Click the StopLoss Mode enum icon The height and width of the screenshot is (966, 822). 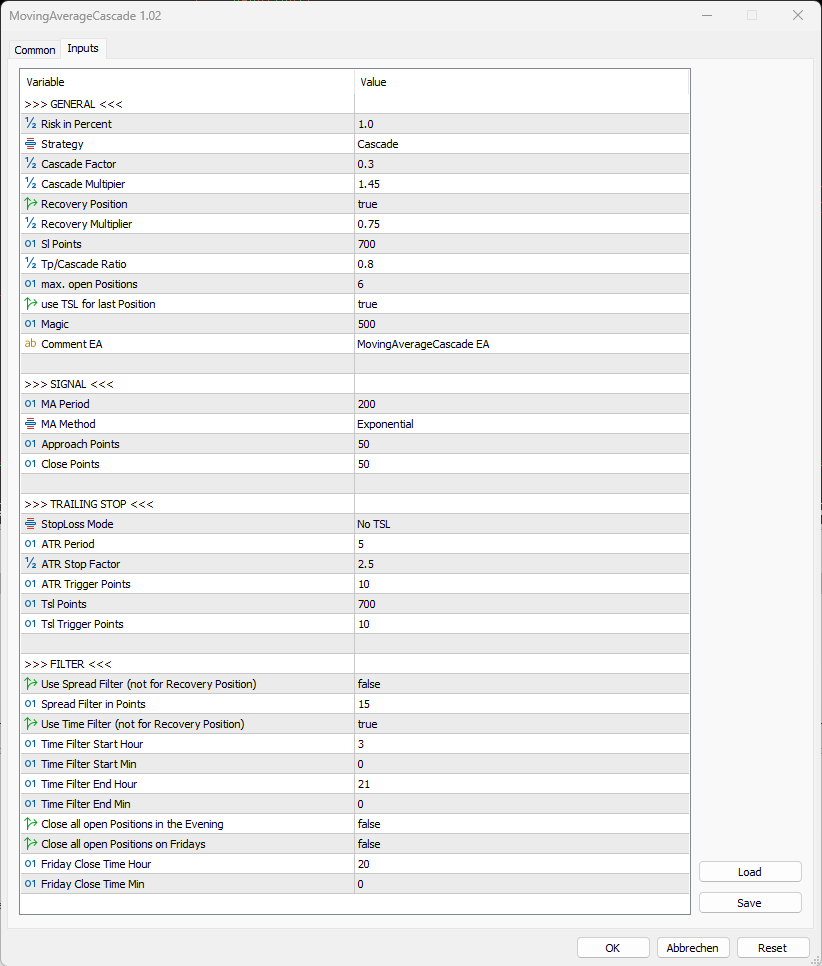pyautogui.click(x=31, y=524)
